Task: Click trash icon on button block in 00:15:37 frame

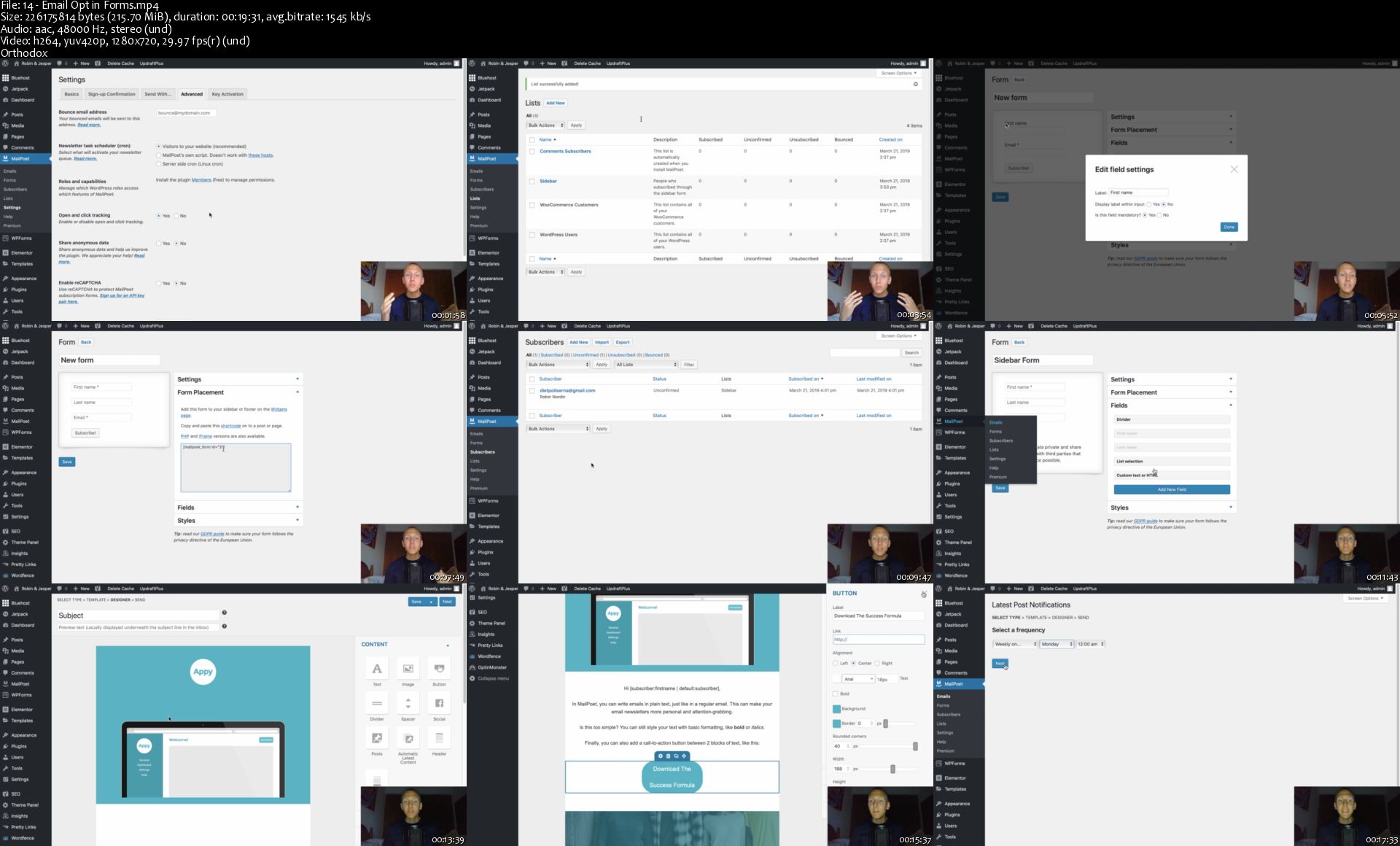Action: [668, 756]
